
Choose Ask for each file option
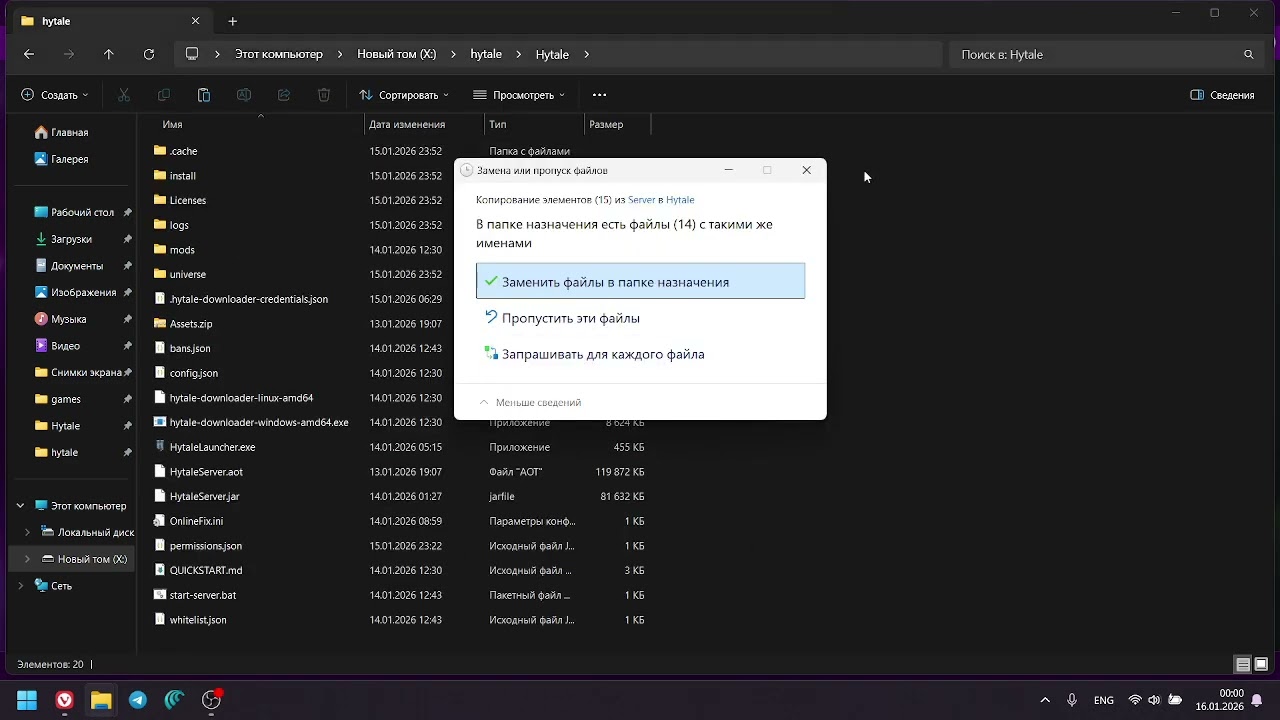[x=640, y=354]
